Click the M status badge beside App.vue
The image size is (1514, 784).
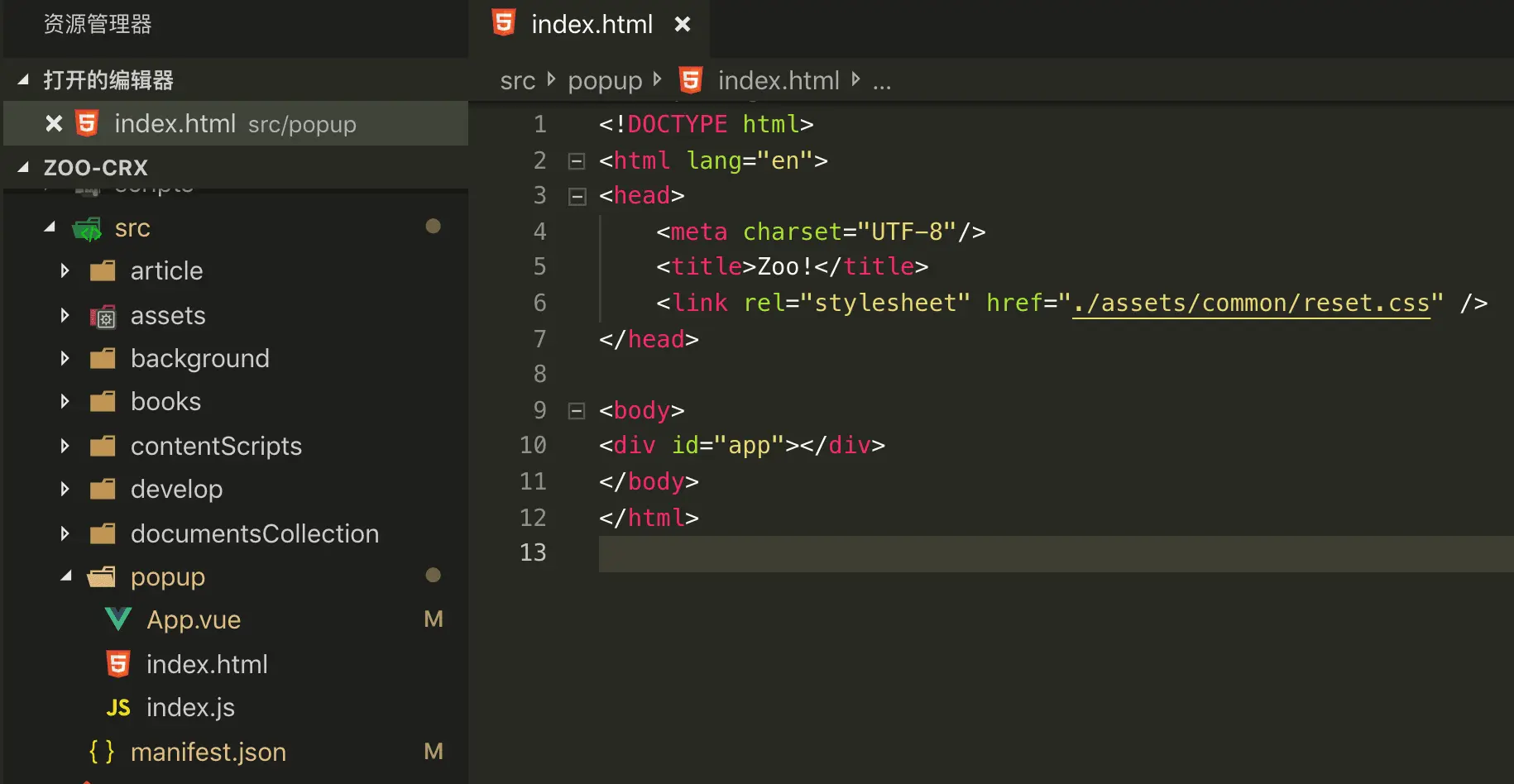434,619
